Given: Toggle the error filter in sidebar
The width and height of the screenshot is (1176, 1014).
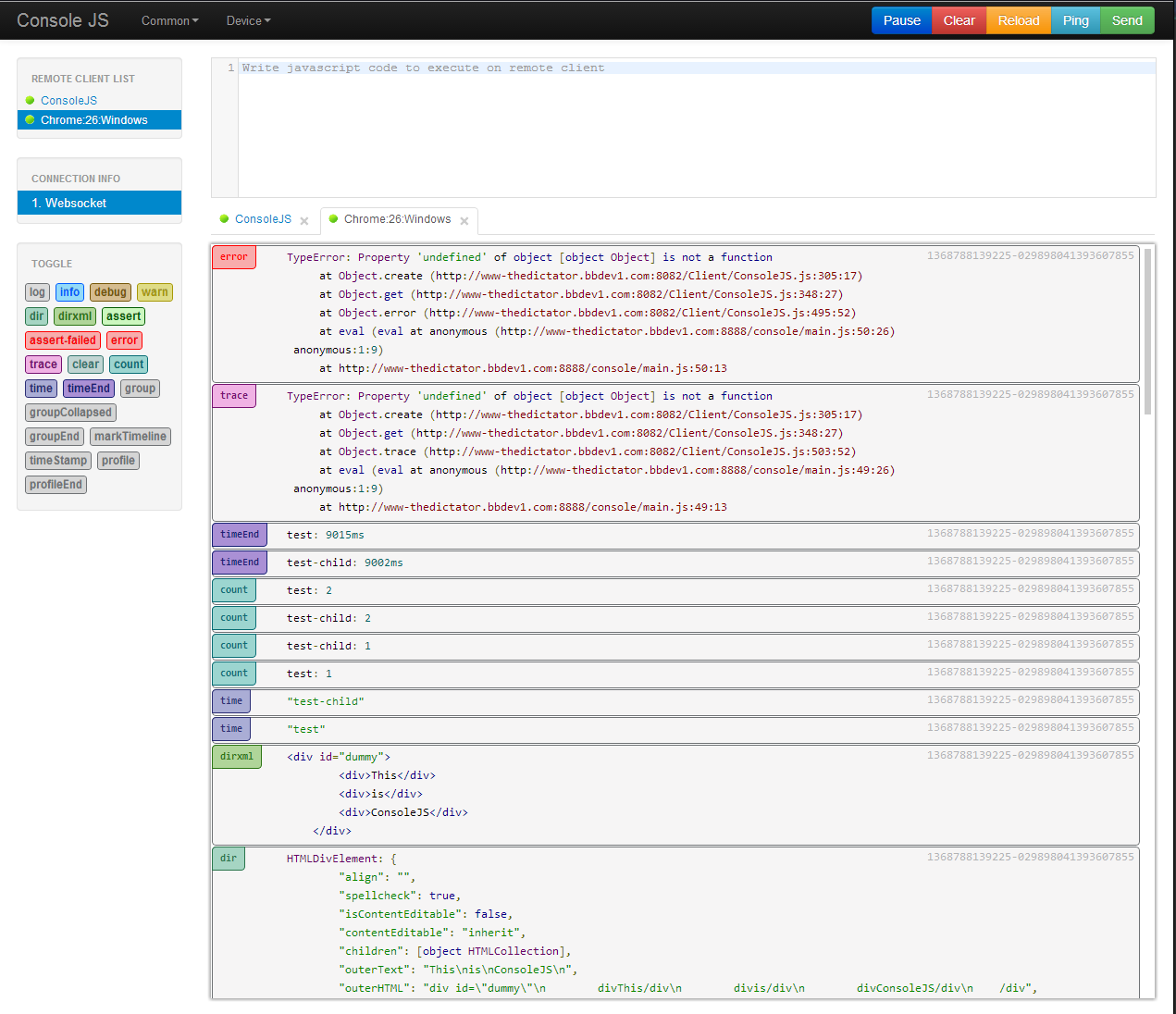Looking at the screenshot, I should 124,340.
